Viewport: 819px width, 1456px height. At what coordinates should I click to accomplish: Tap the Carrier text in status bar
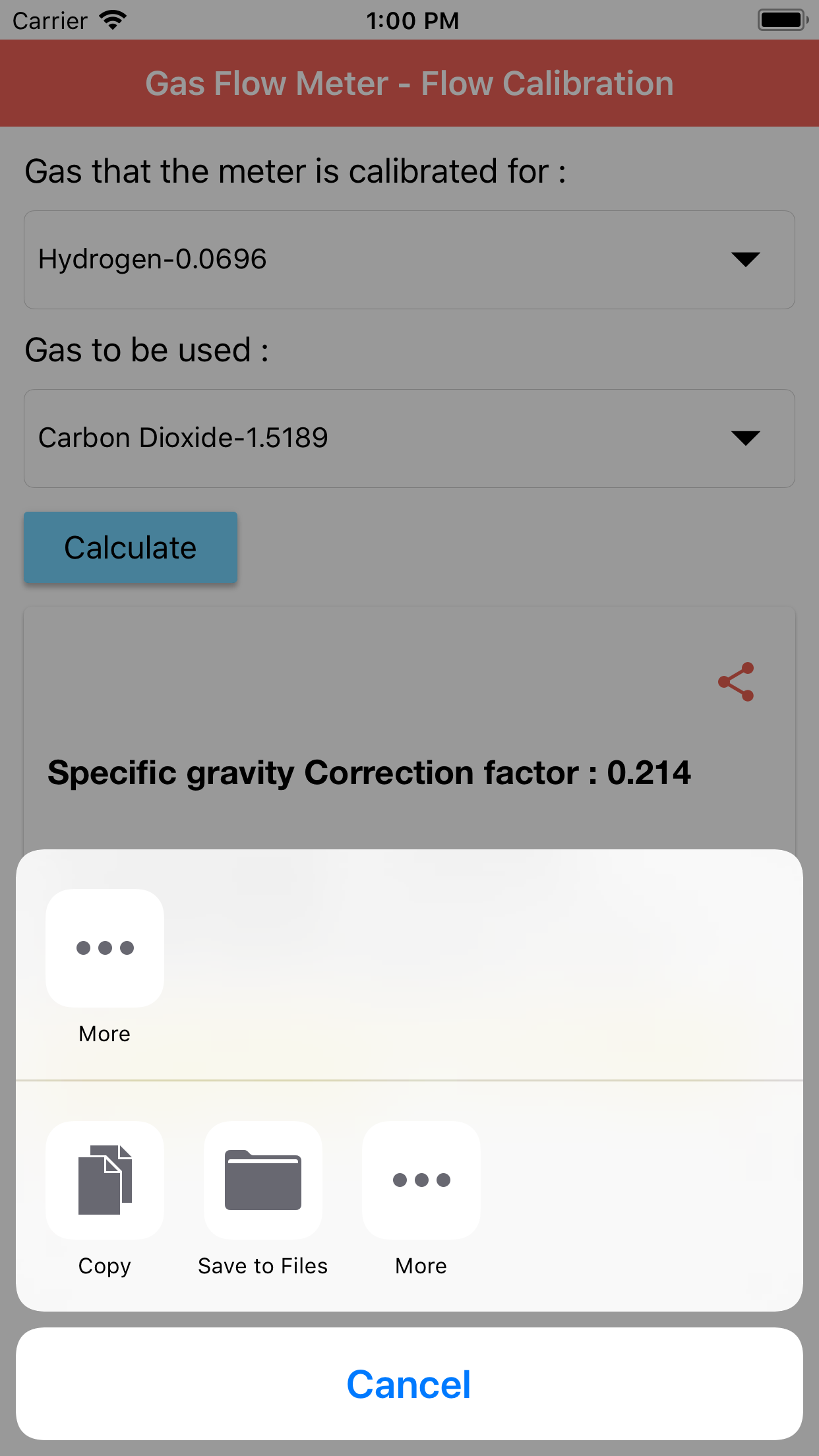pos(50,21)
